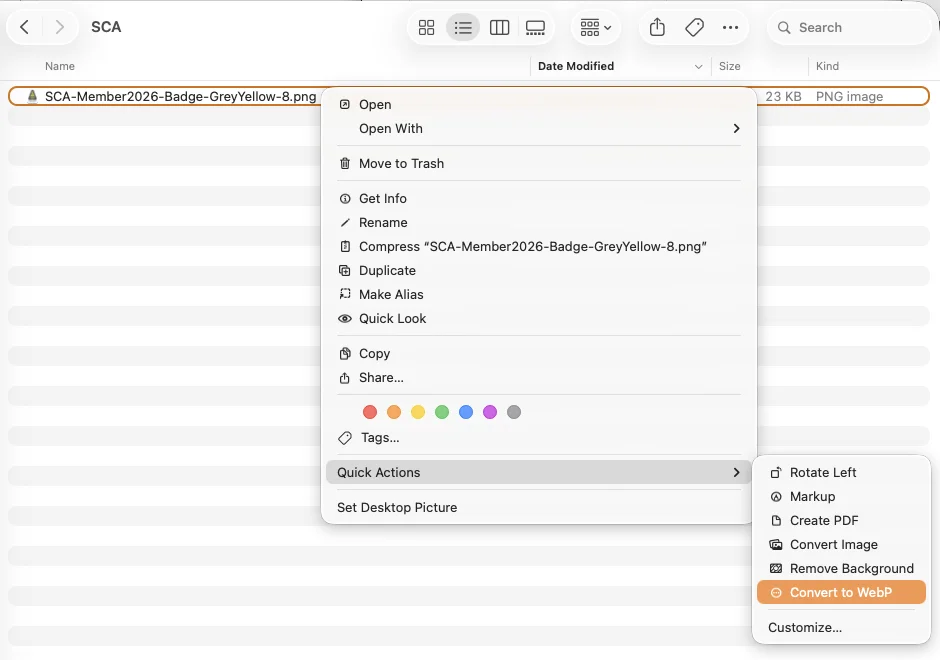Open Customize in the Quick Actions submenu
Screen dimensions: 940x660
point(804,627)
